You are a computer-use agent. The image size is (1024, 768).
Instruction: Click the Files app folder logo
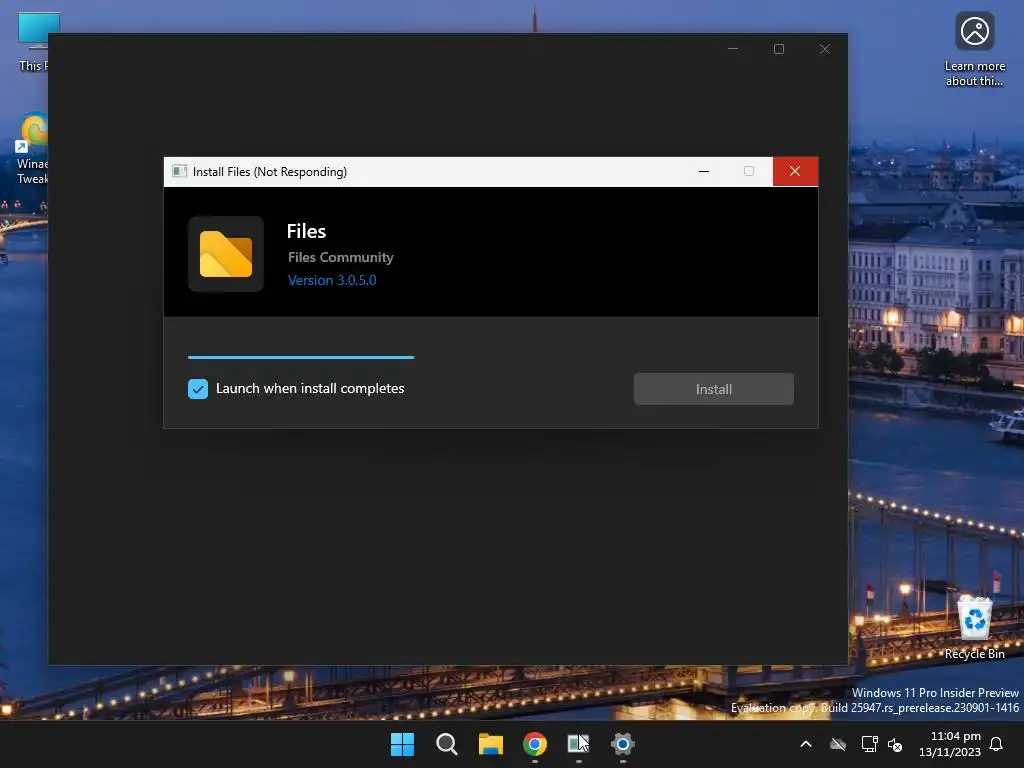[x=226, y=254]
